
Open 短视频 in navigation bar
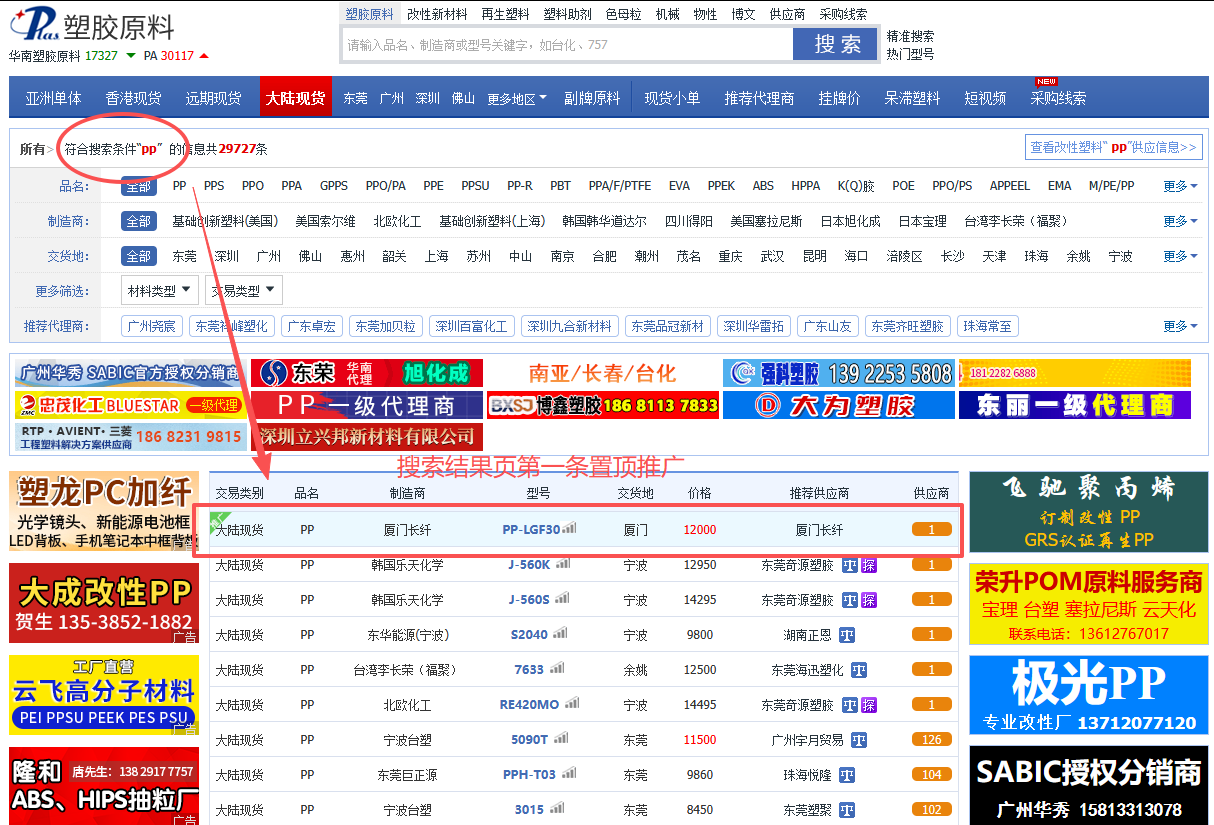pos(985,98)
